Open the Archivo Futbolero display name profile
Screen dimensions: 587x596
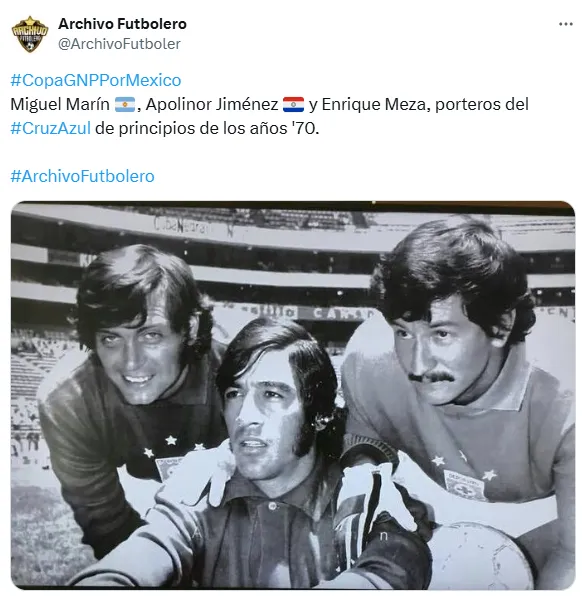122,24
